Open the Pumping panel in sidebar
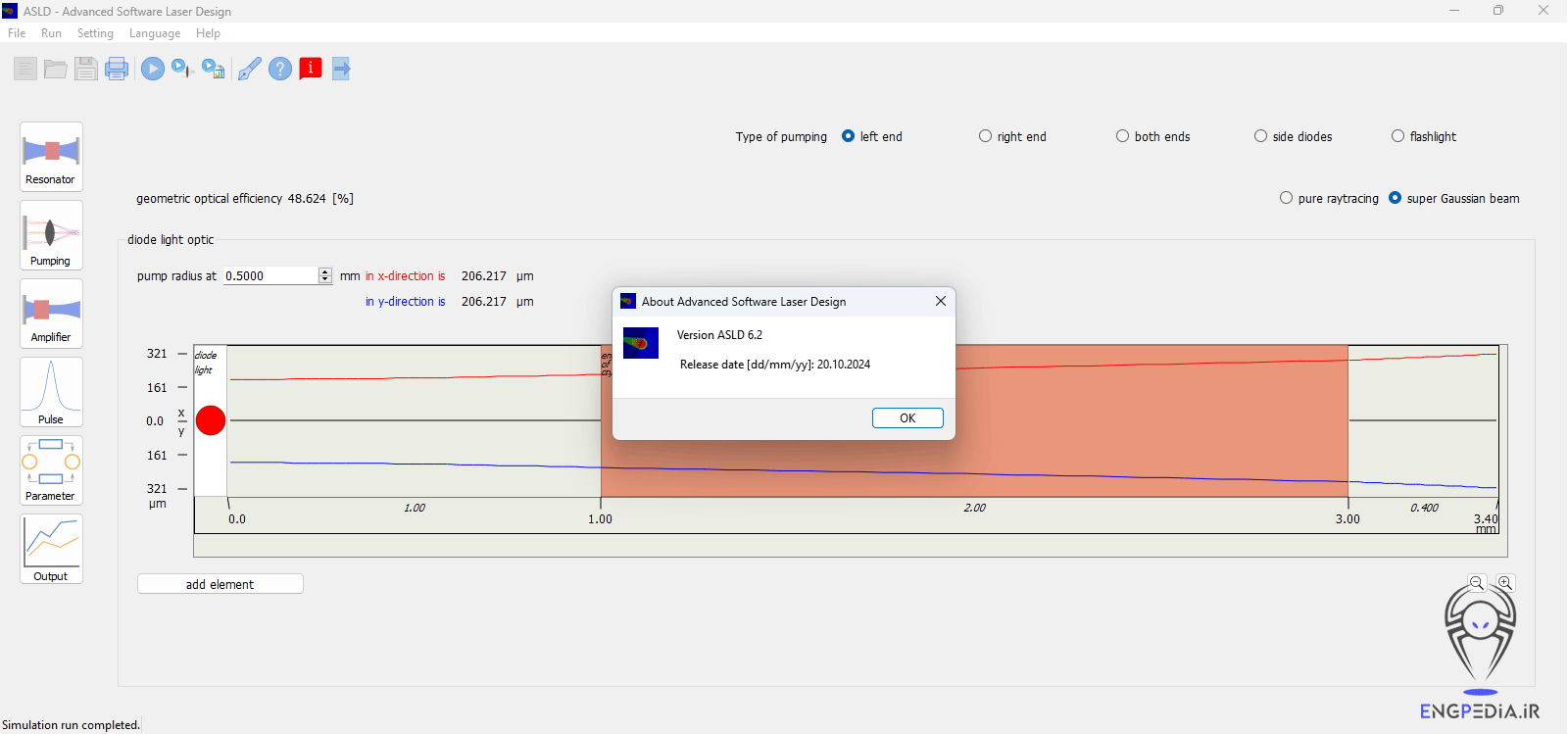This screenshot has height=734, width=1568. pyautogui.click(x=51, y=235)
